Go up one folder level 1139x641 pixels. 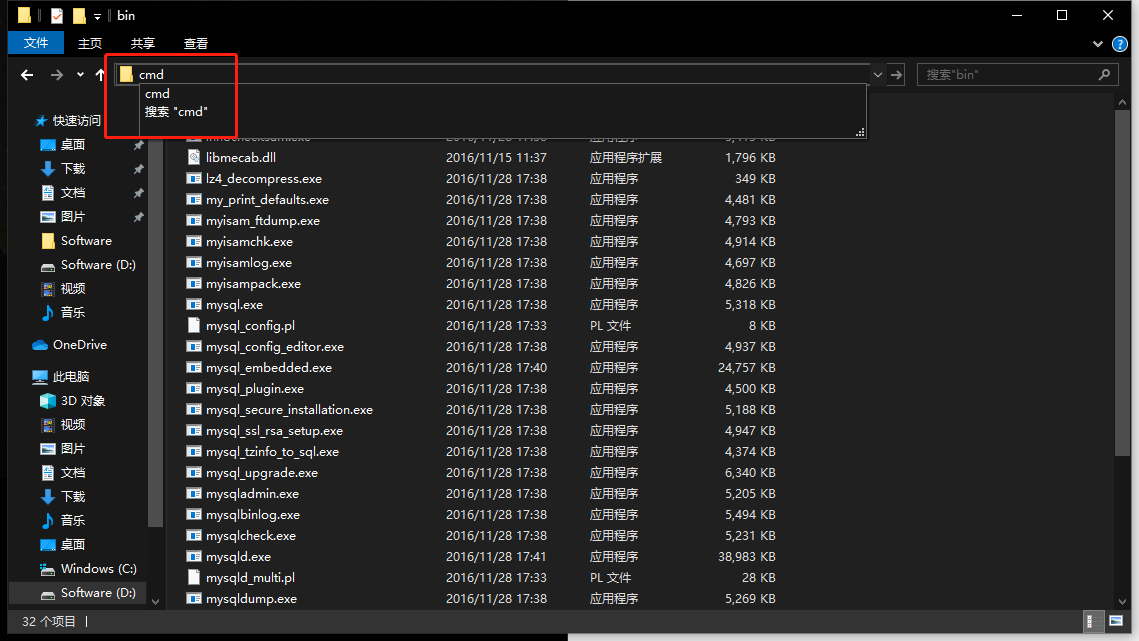[100, 75]
